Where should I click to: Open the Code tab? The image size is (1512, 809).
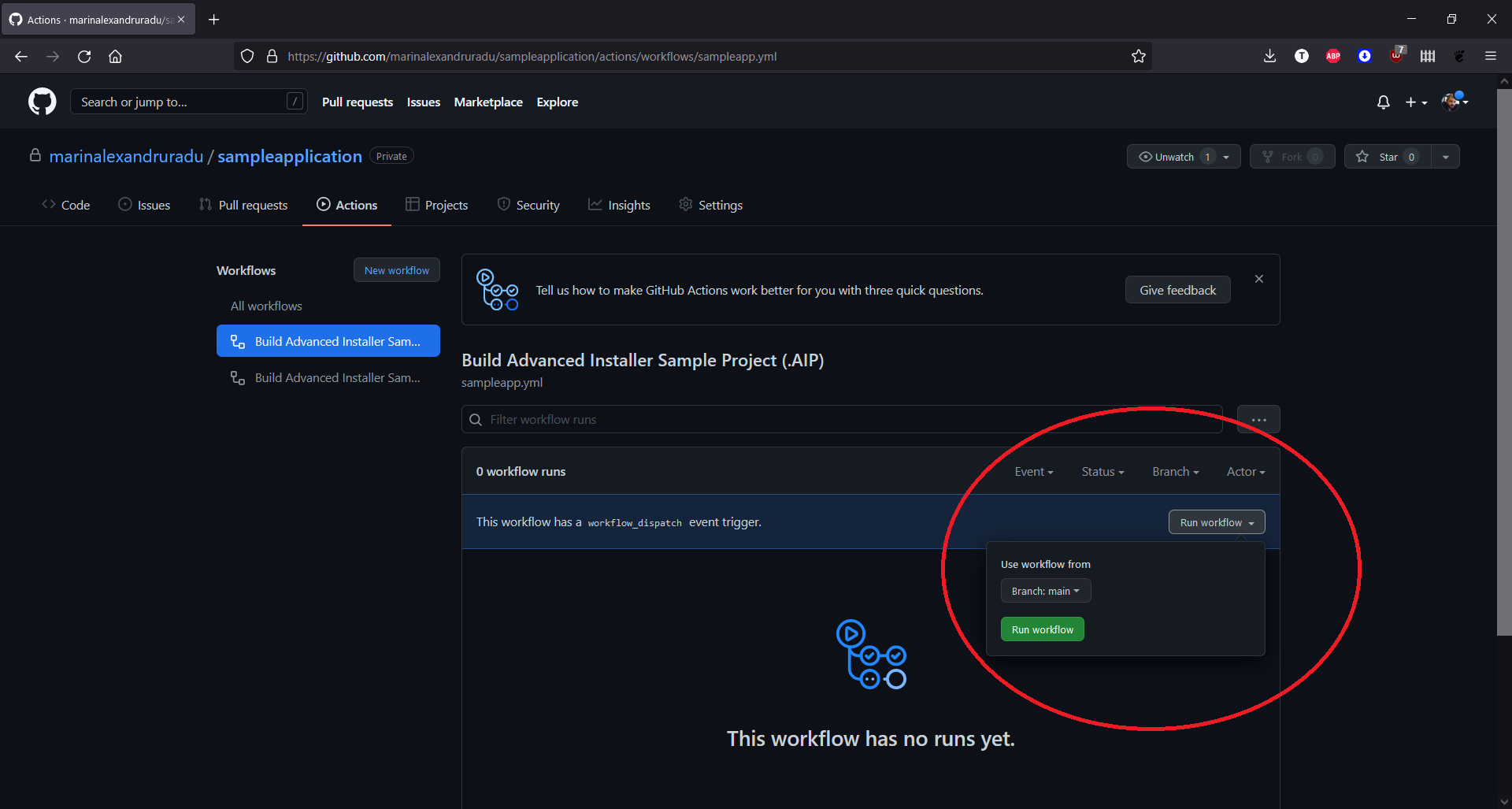point(66,205)
